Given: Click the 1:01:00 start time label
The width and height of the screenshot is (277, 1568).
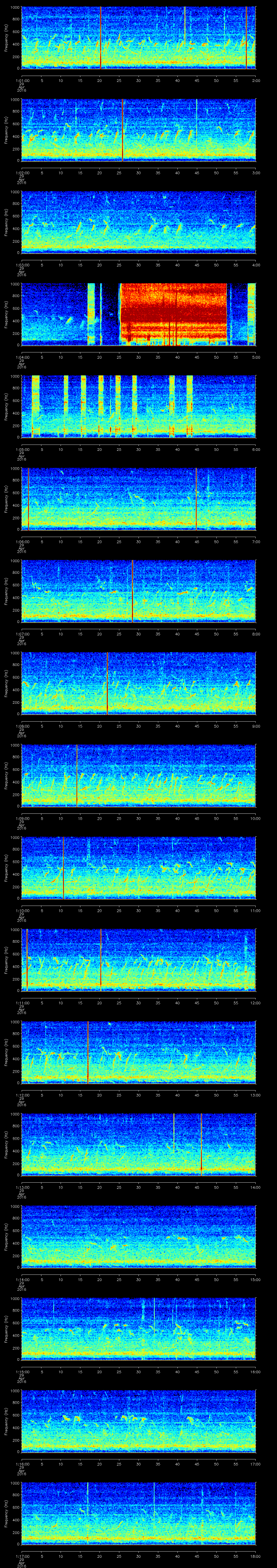Looking at the screenshot, I should tap(22, 80).
